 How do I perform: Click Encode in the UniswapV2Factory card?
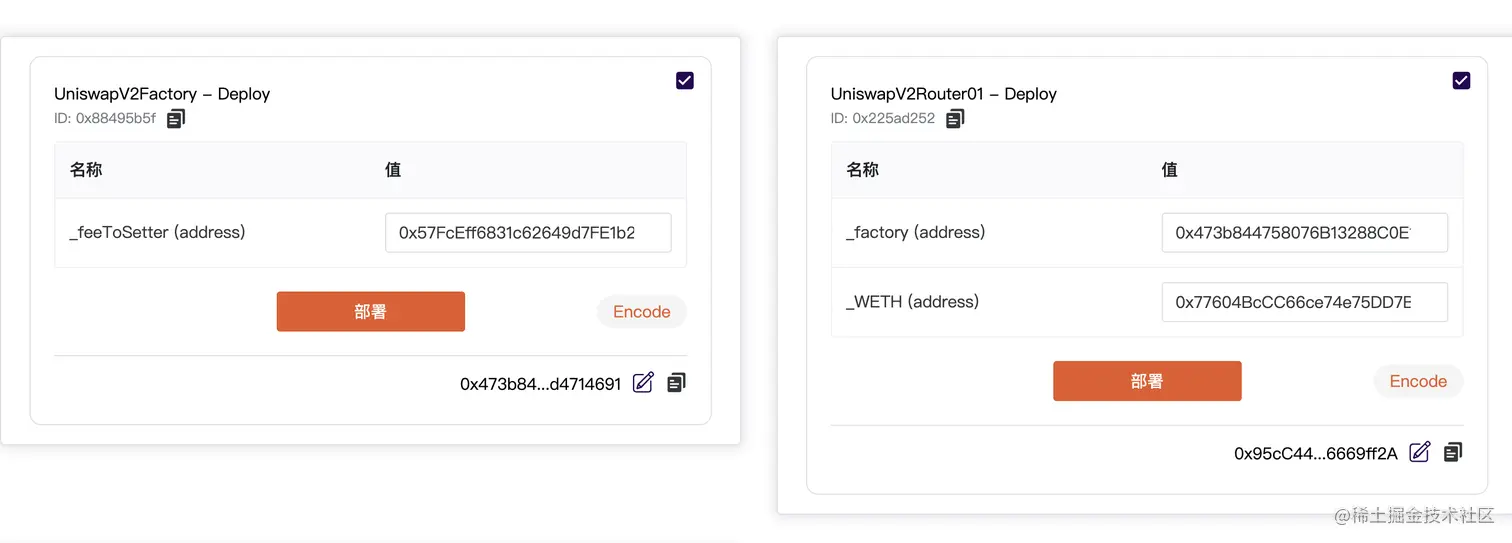tap(641, 312)
